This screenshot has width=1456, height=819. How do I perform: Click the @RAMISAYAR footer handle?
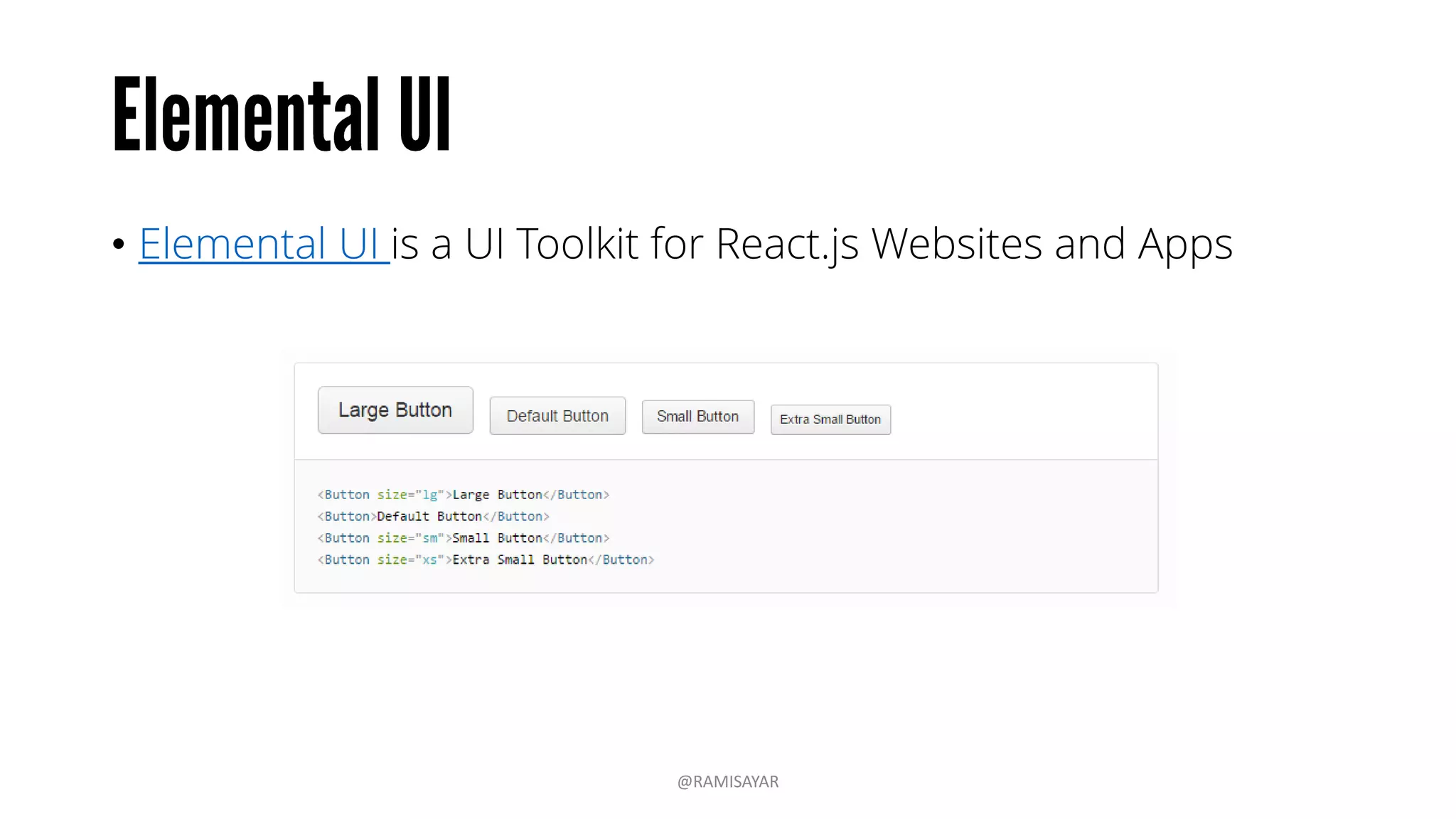pos(727,781)
